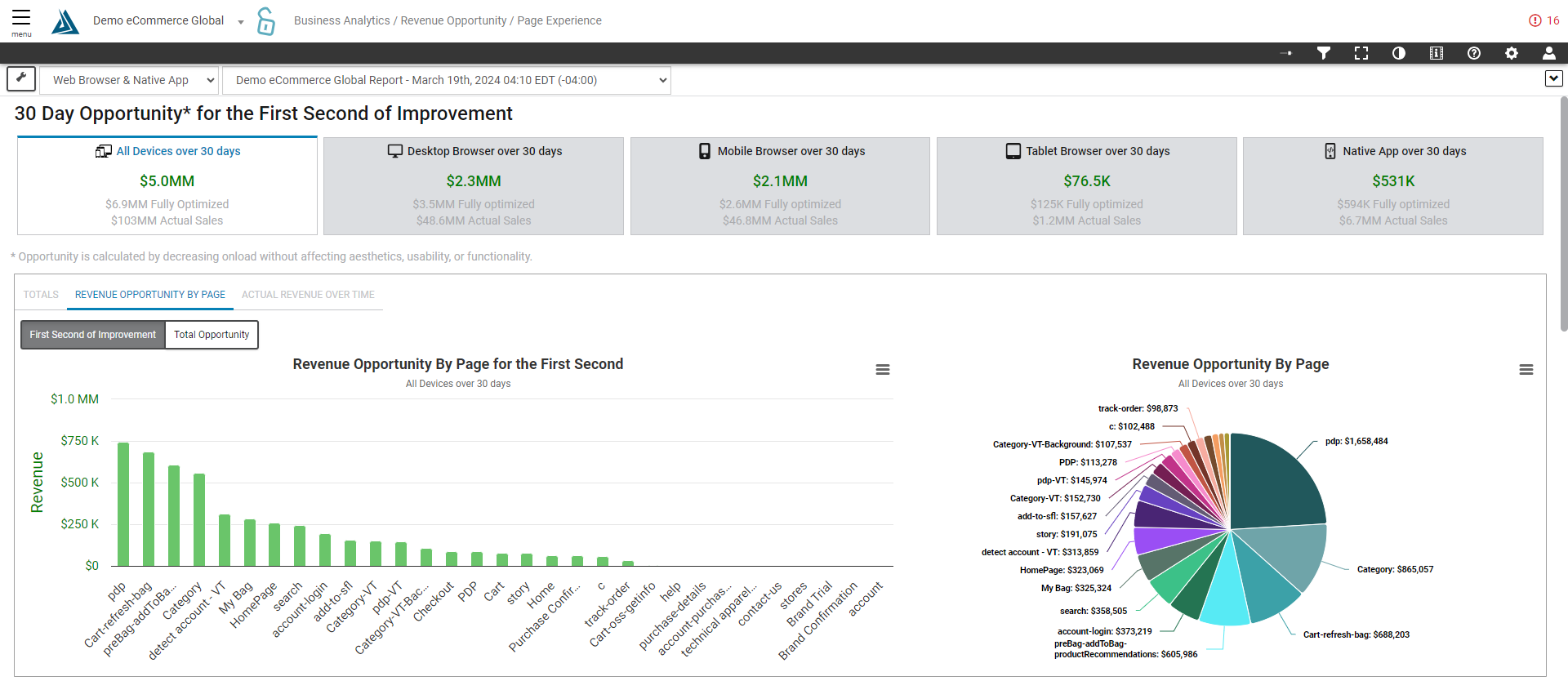The image size is (1568, 681).
Task: Open the info film-strip icon
Action: pos(1437,53)
